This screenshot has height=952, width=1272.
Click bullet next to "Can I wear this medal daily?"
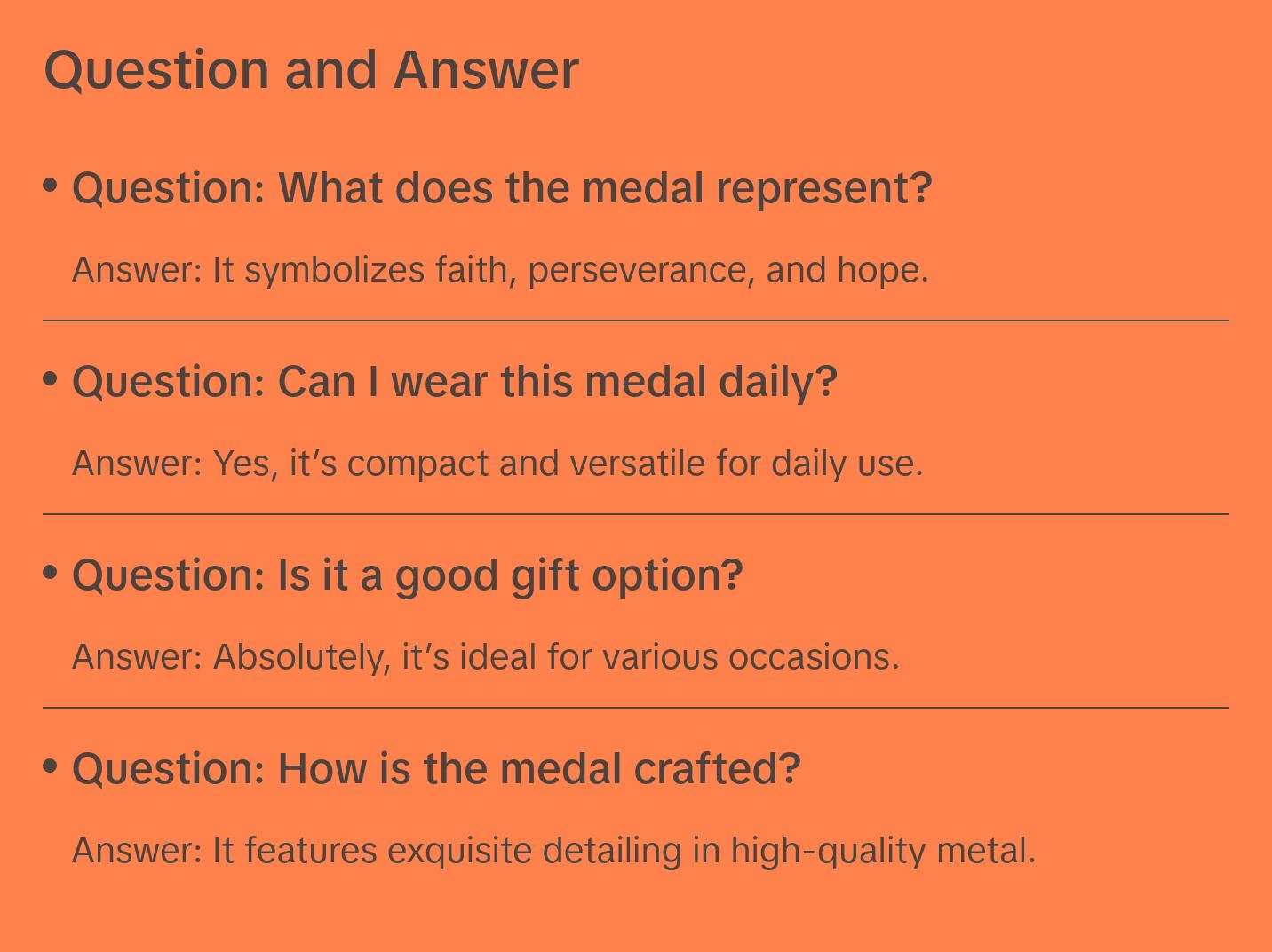(51, 378)
